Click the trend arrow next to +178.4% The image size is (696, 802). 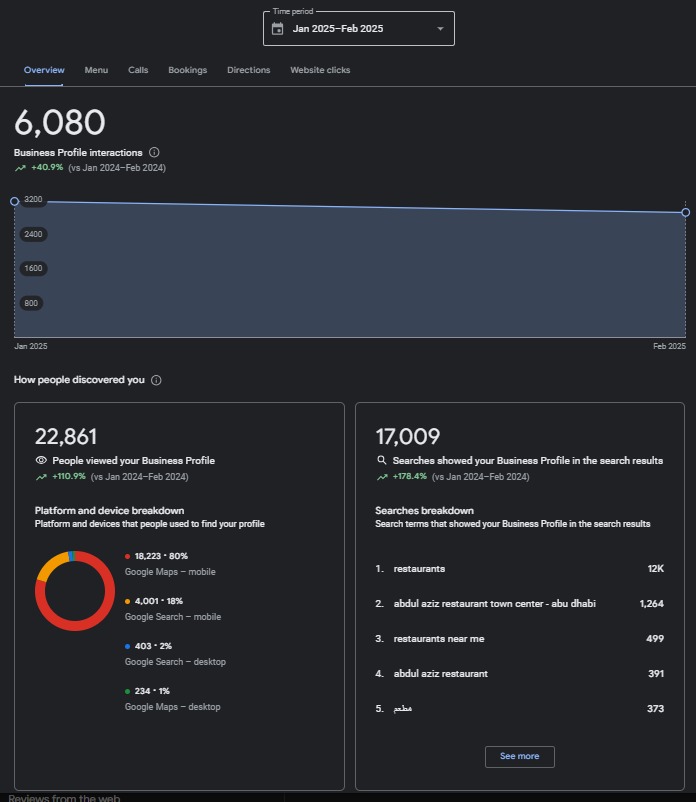coord(381,477)
